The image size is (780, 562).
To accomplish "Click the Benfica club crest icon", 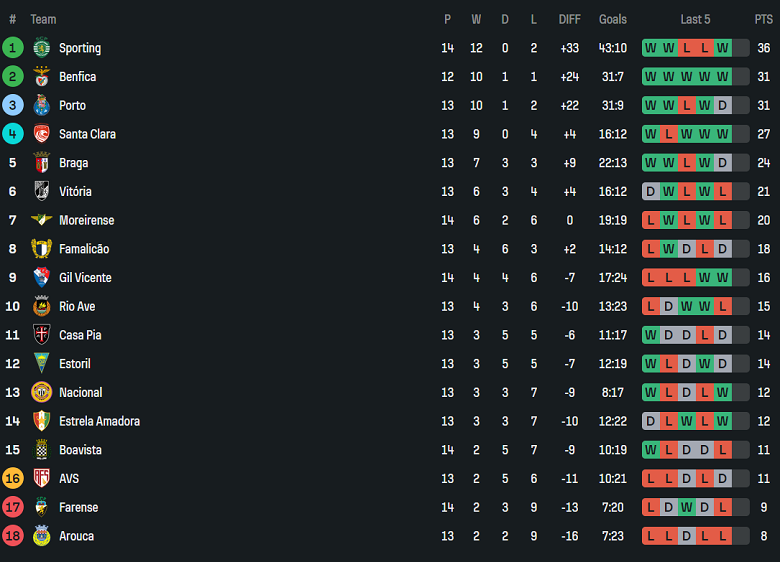I will (x=41, y=77).
